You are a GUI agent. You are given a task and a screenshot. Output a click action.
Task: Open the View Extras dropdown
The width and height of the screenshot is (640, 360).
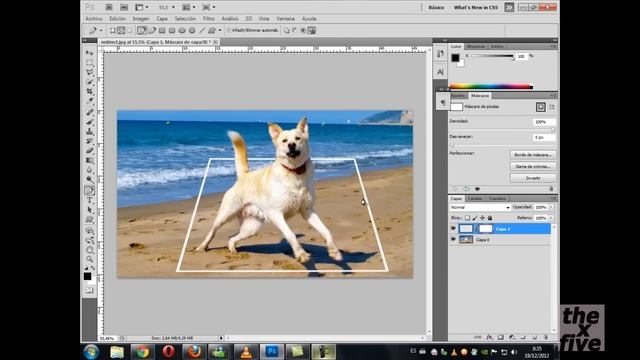click(x=142, y=7)
